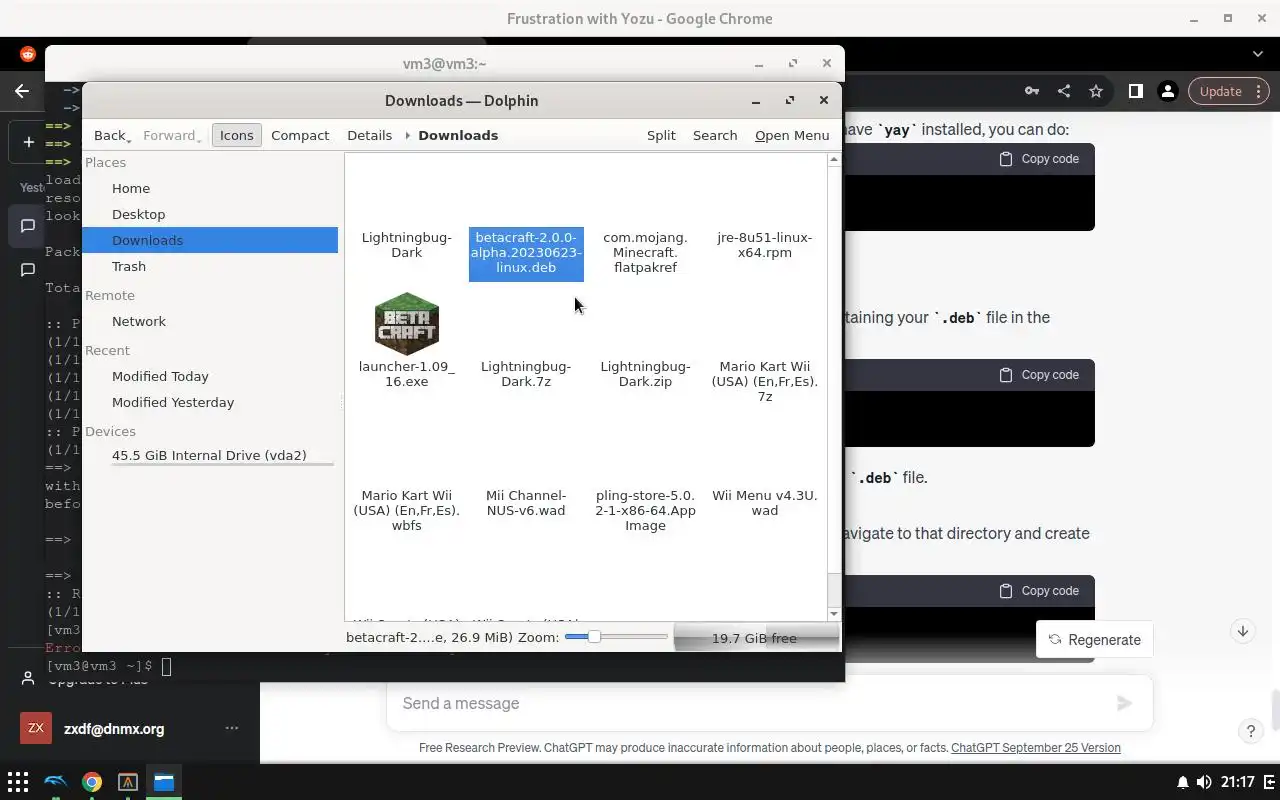Viewport: 1280px width, 800px height.
Task: Click Dolphin file view scrollbar down arrow
Action: (x=834, y=613)
